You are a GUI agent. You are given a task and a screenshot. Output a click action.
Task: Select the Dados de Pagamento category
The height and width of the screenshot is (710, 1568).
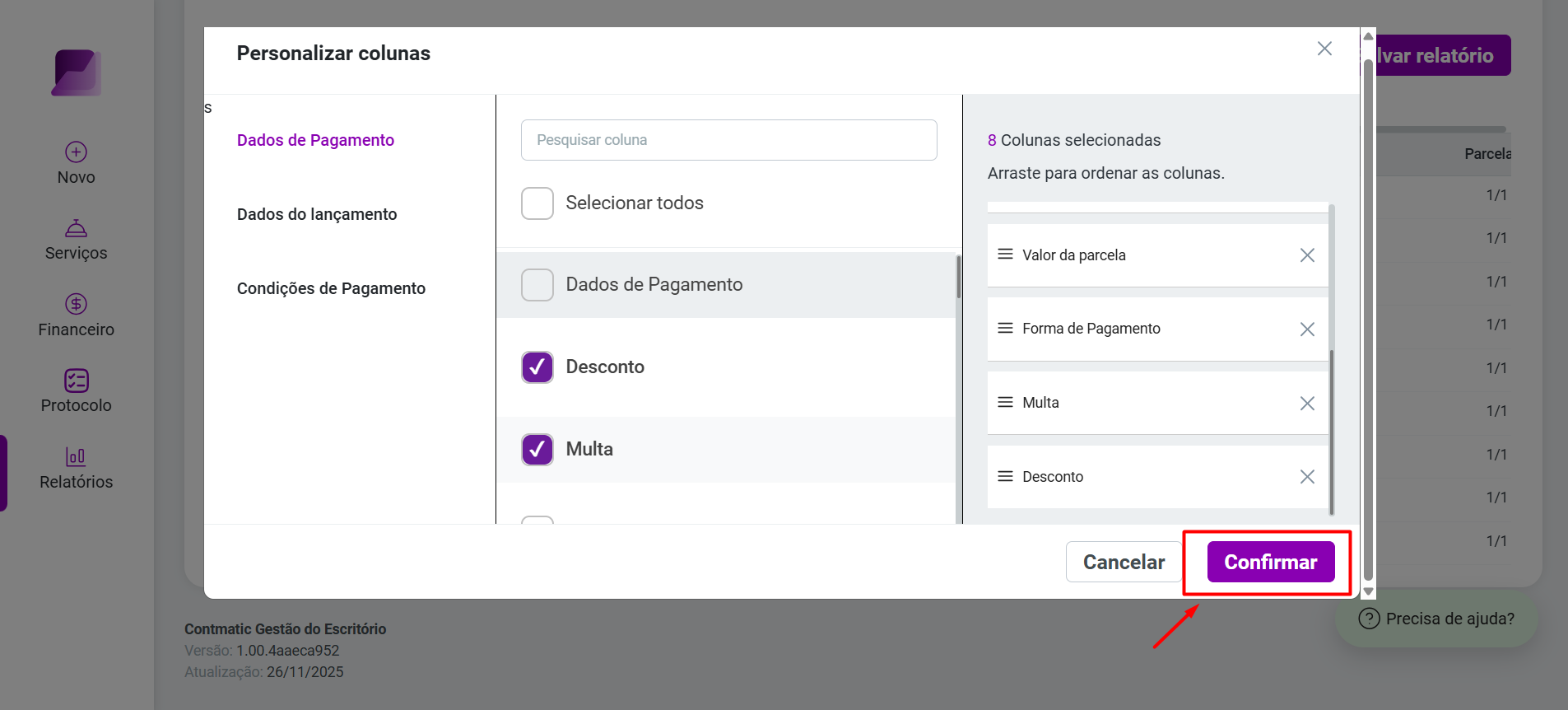pyautogui.click(x=315, y=140)
